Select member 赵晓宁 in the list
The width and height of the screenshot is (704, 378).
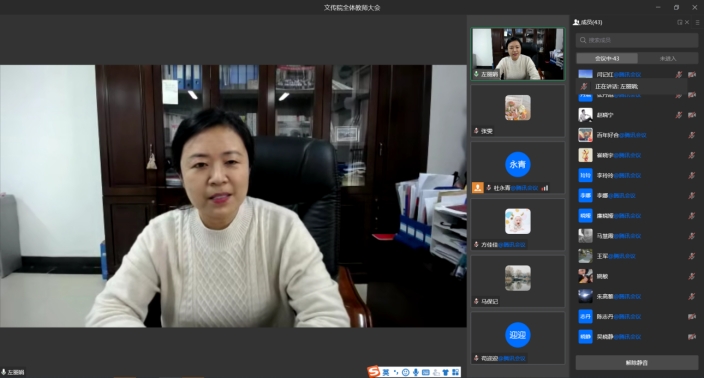(x=637, y=115)
